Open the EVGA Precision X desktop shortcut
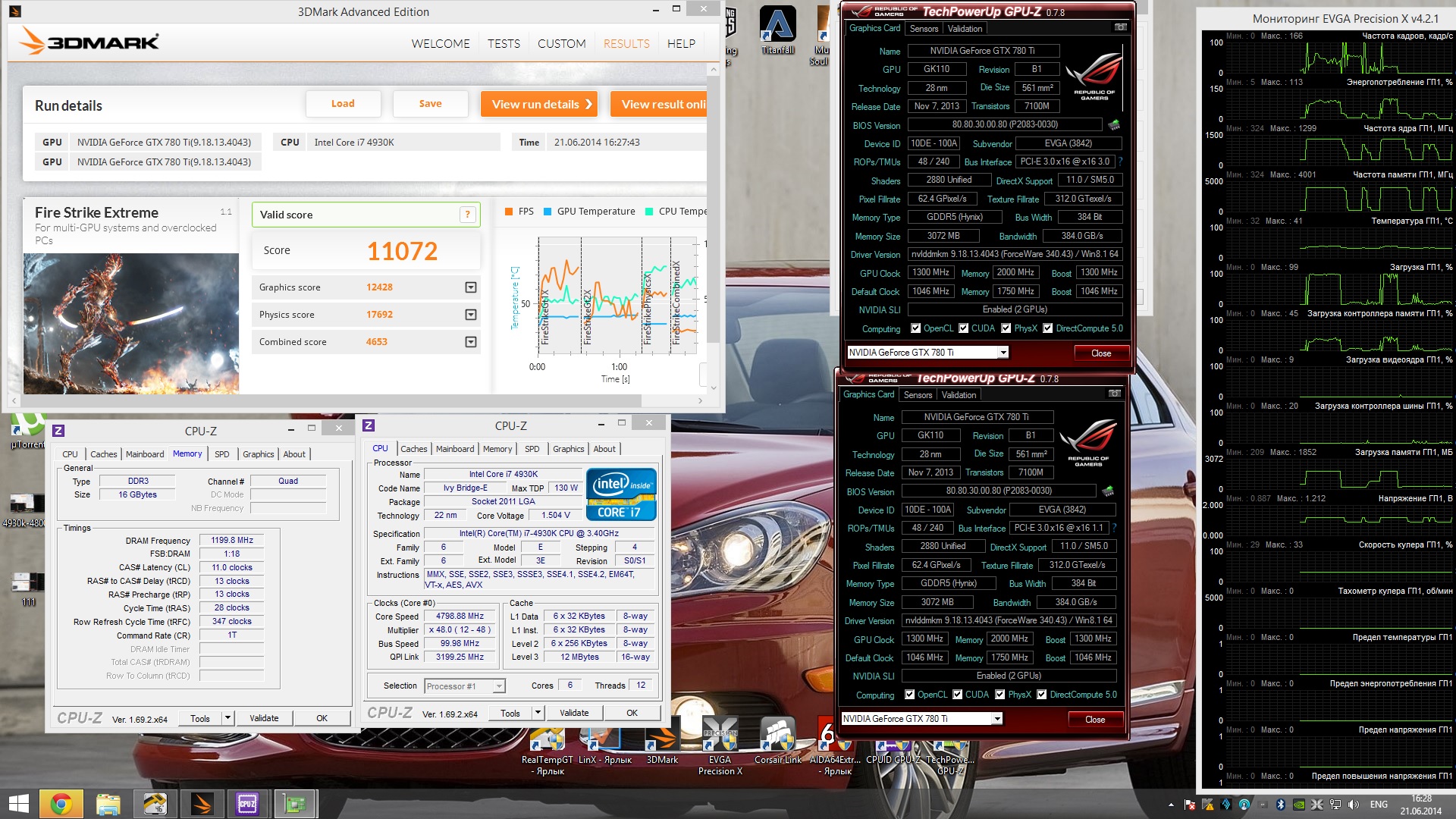The image size is (1456, 819). pyautogui.click(x=720, y=746)
